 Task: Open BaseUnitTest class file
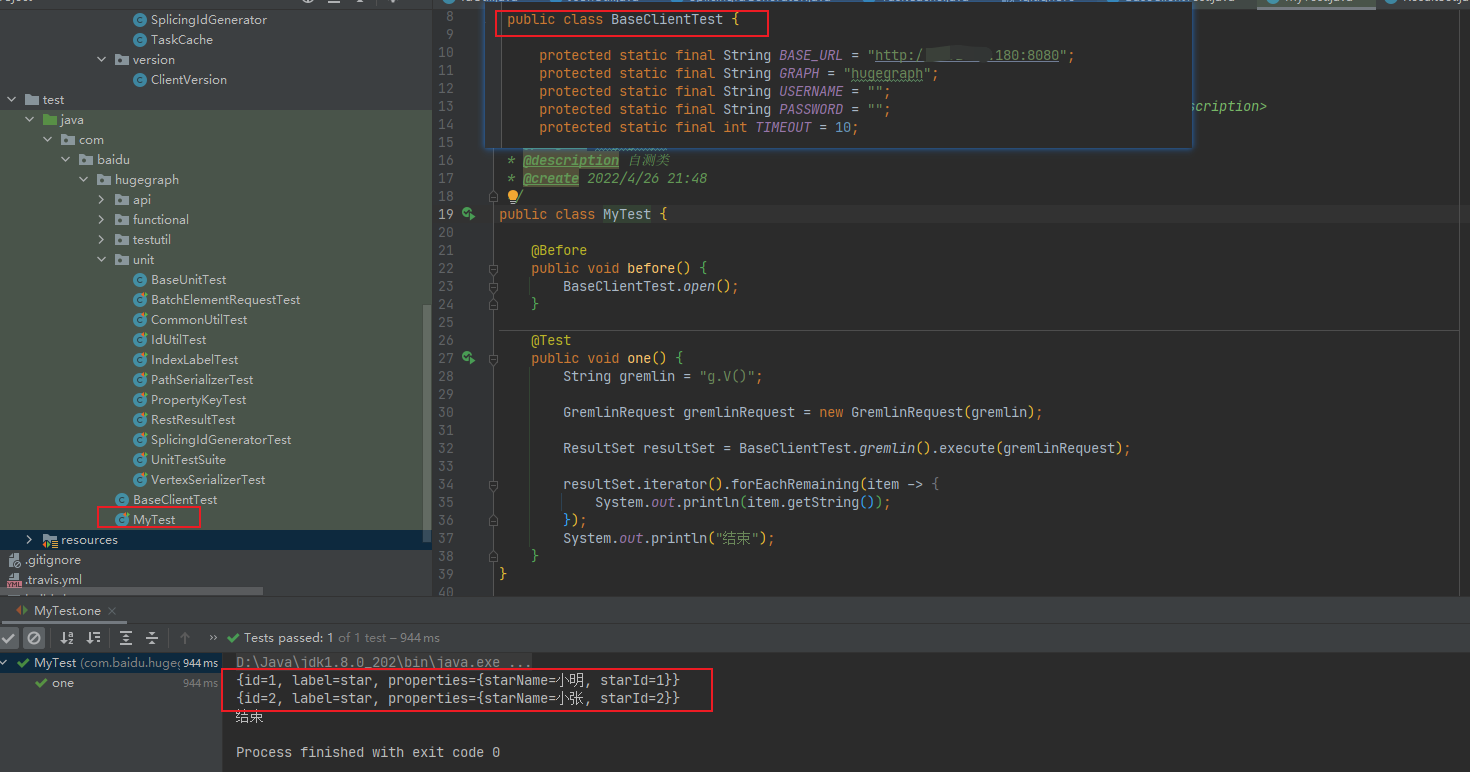coord(189,279)
